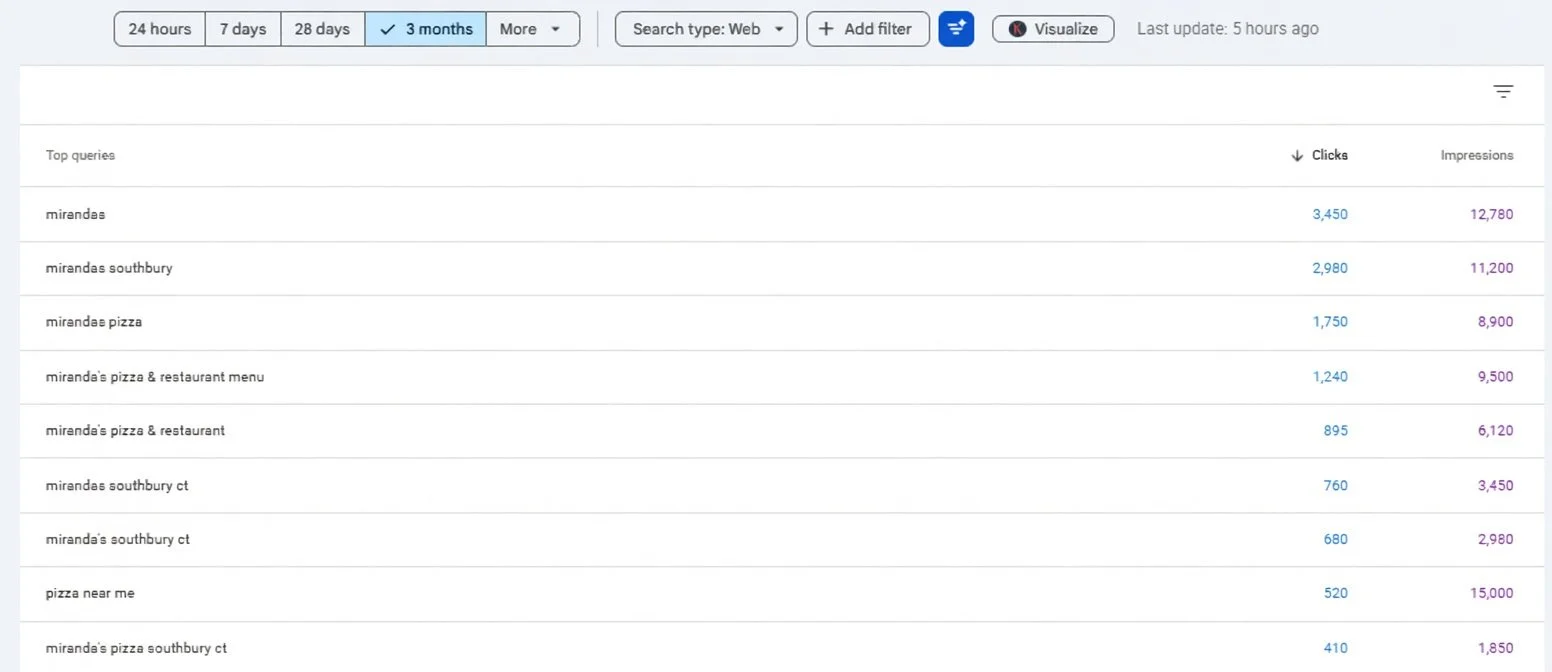Open the 'mirandas southbury' query row
This screenshot has height=672, width=1552.
coord(782,268)
